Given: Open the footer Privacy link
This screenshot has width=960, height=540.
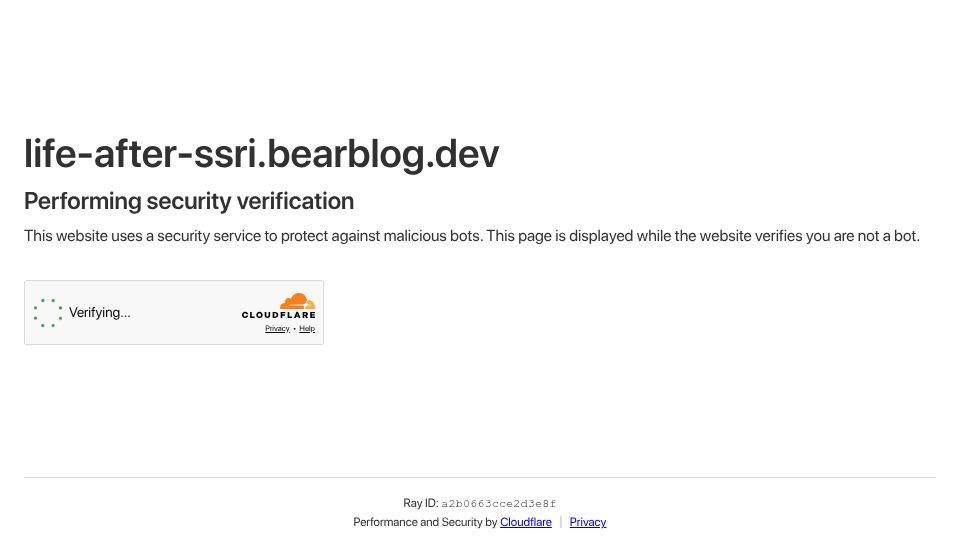Looking at the screenshot, I should pyautogui.click(x=588, y=522).
